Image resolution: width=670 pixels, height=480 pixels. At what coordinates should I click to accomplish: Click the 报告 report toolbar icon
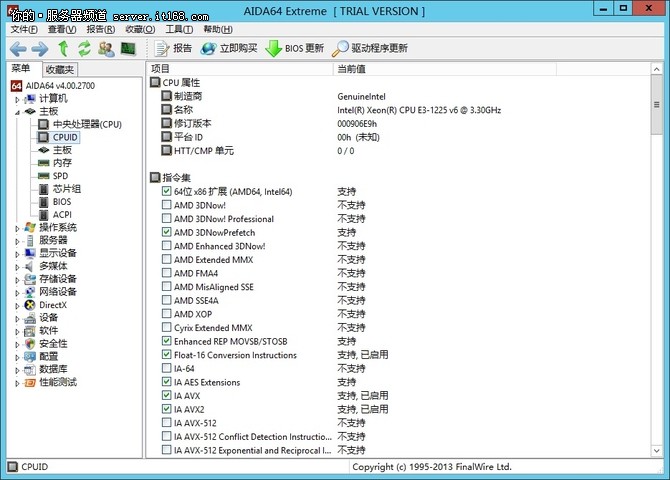(162, 49)
